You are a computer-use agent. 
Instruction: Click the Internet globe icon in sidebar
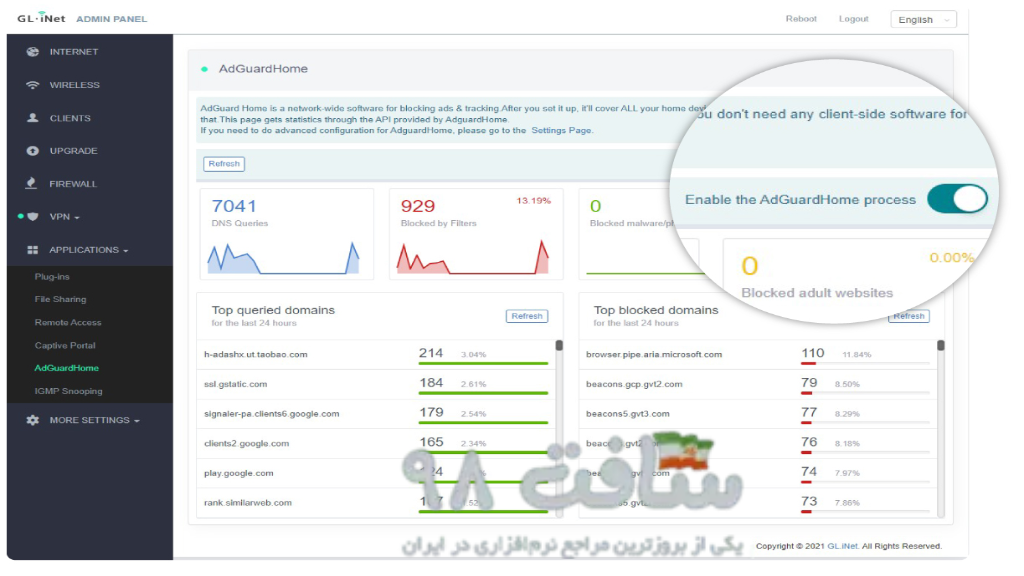coord(33,52)
